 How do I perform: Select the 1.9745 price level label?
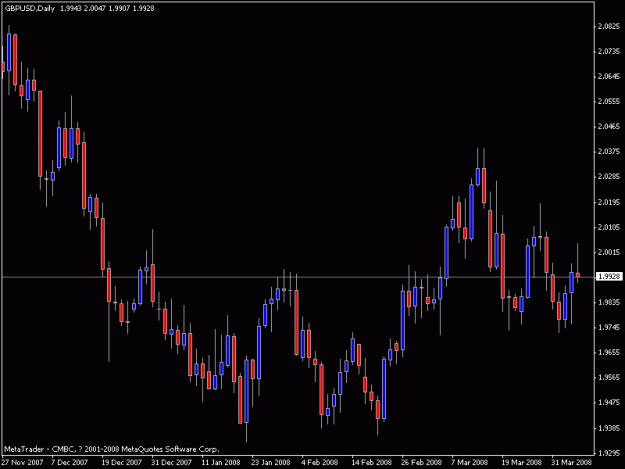(609, 327)
